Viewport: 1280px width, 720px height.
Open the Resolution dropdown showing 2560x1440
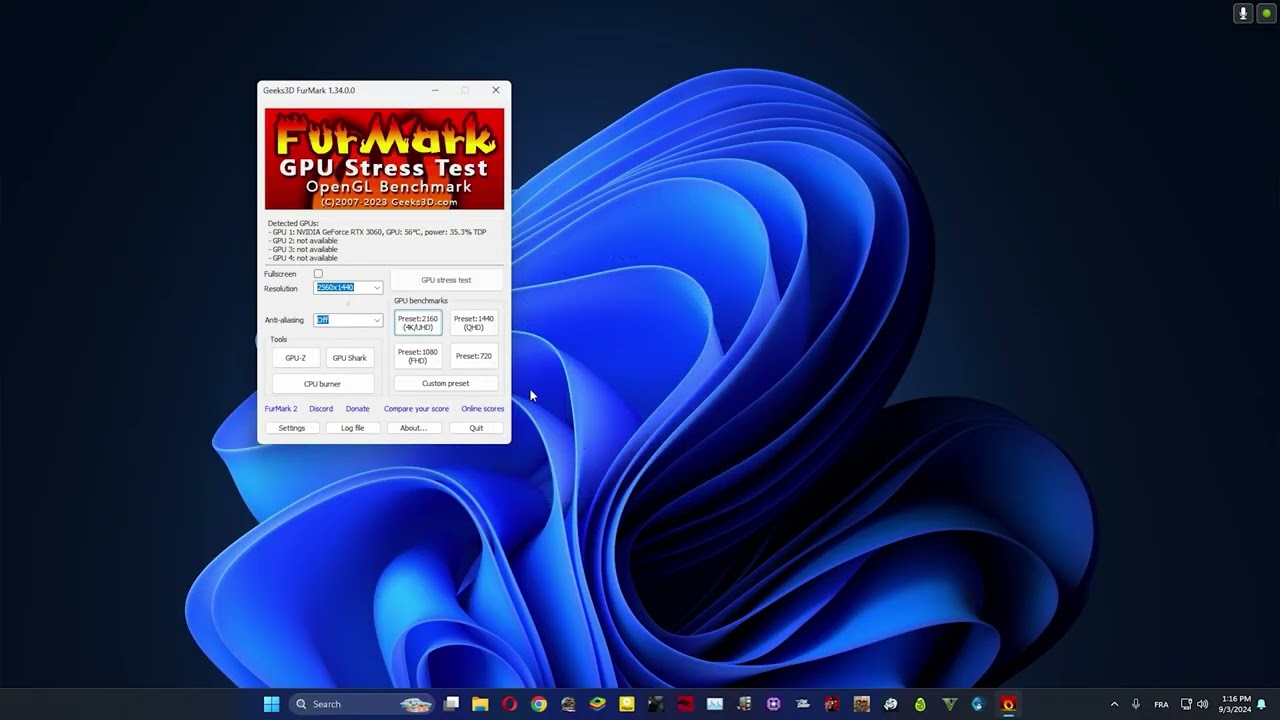[348, 288]
